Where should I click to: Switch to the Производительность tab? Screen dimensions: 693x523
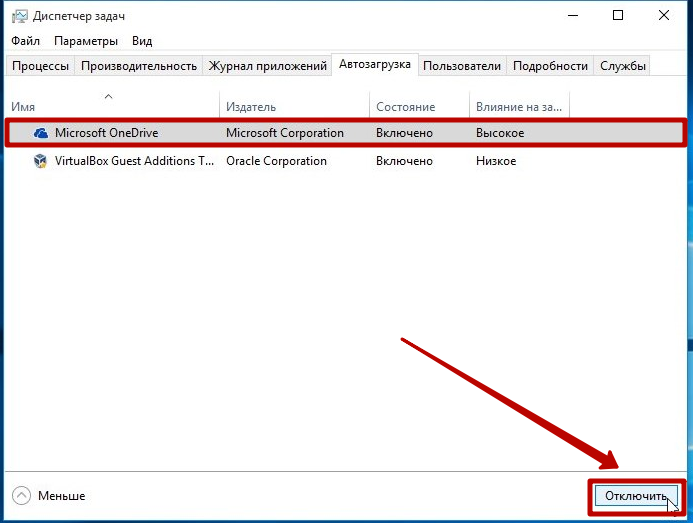tap(139, 66)
